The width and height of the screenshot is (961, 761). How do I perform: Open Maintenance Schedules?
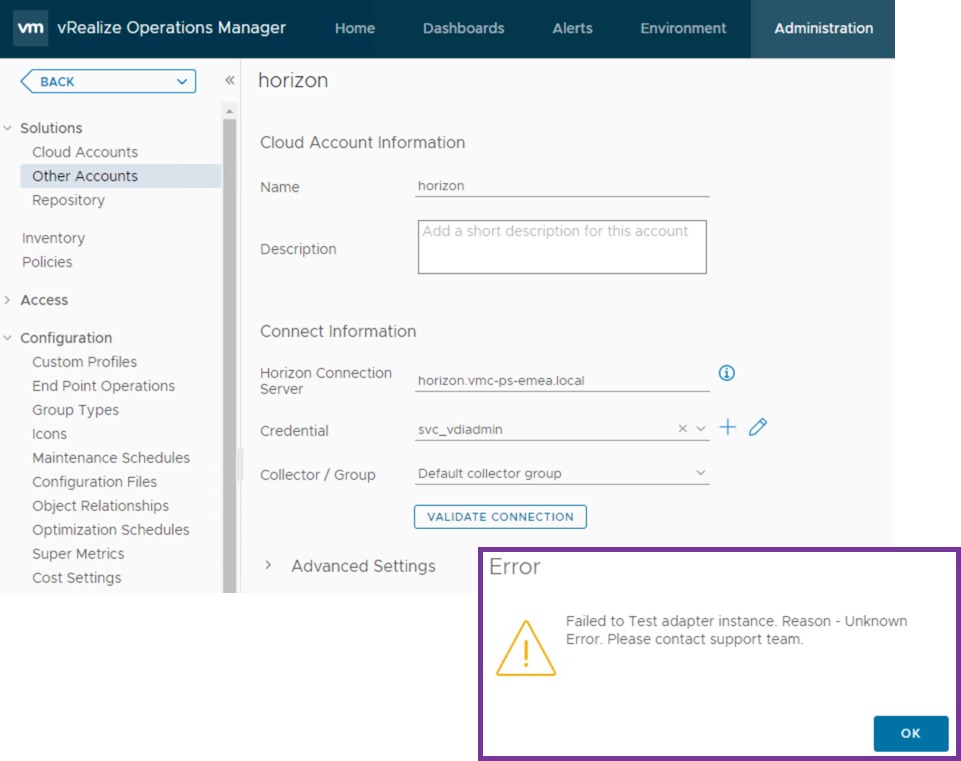(x=111, y=458)
